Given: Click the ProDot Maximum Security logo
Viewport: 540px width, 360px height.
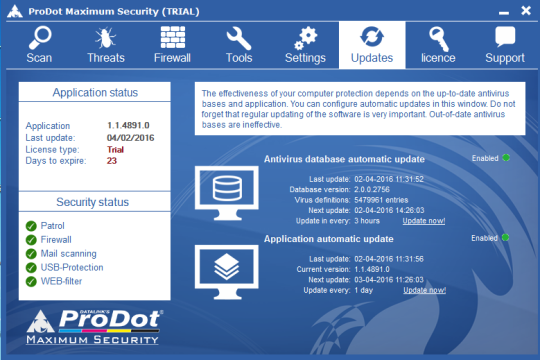Looking at the screenshot, I should 94,327.
